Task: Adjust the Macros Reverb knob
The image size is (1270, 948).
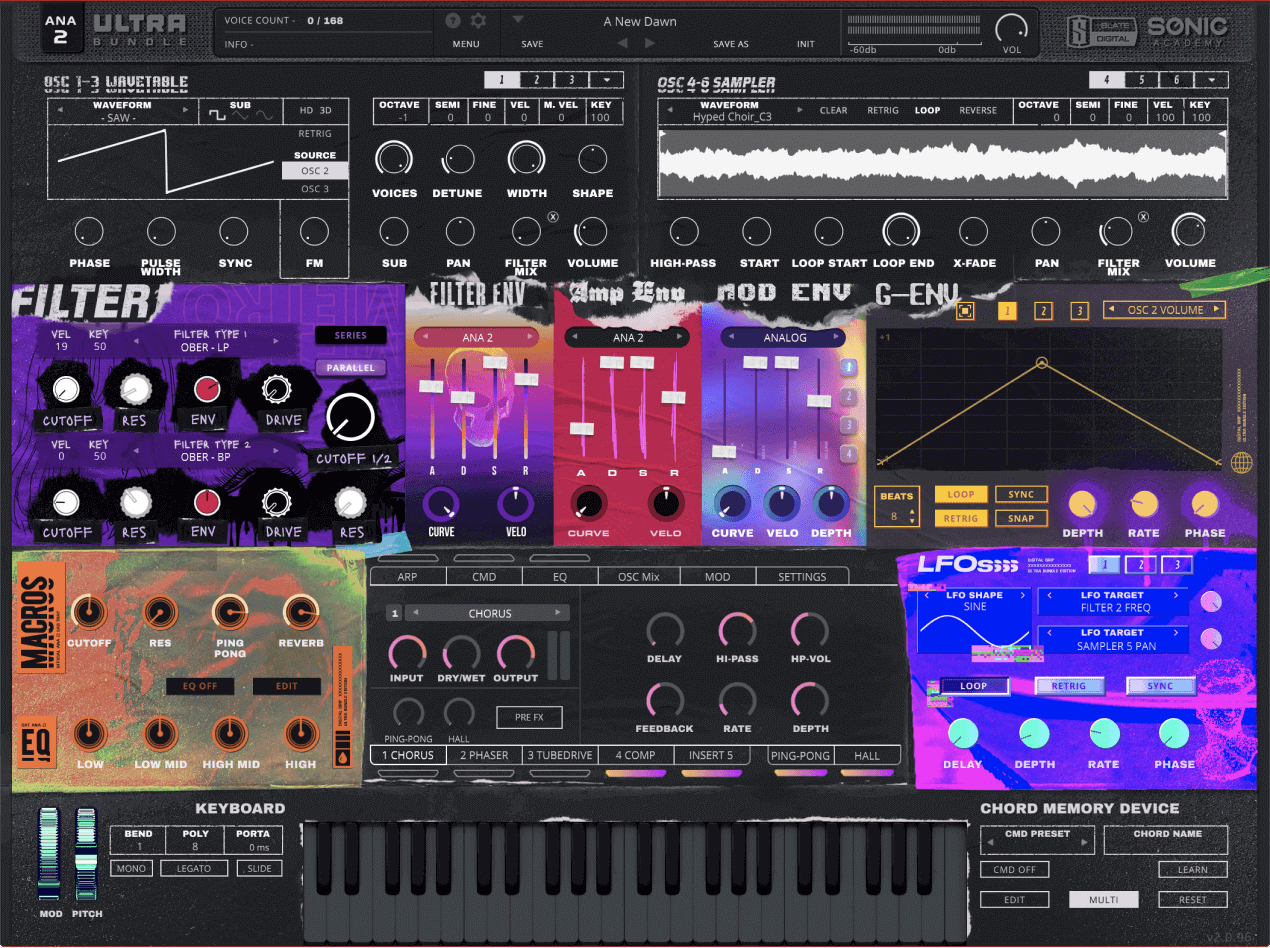Action: pos(300,613)
